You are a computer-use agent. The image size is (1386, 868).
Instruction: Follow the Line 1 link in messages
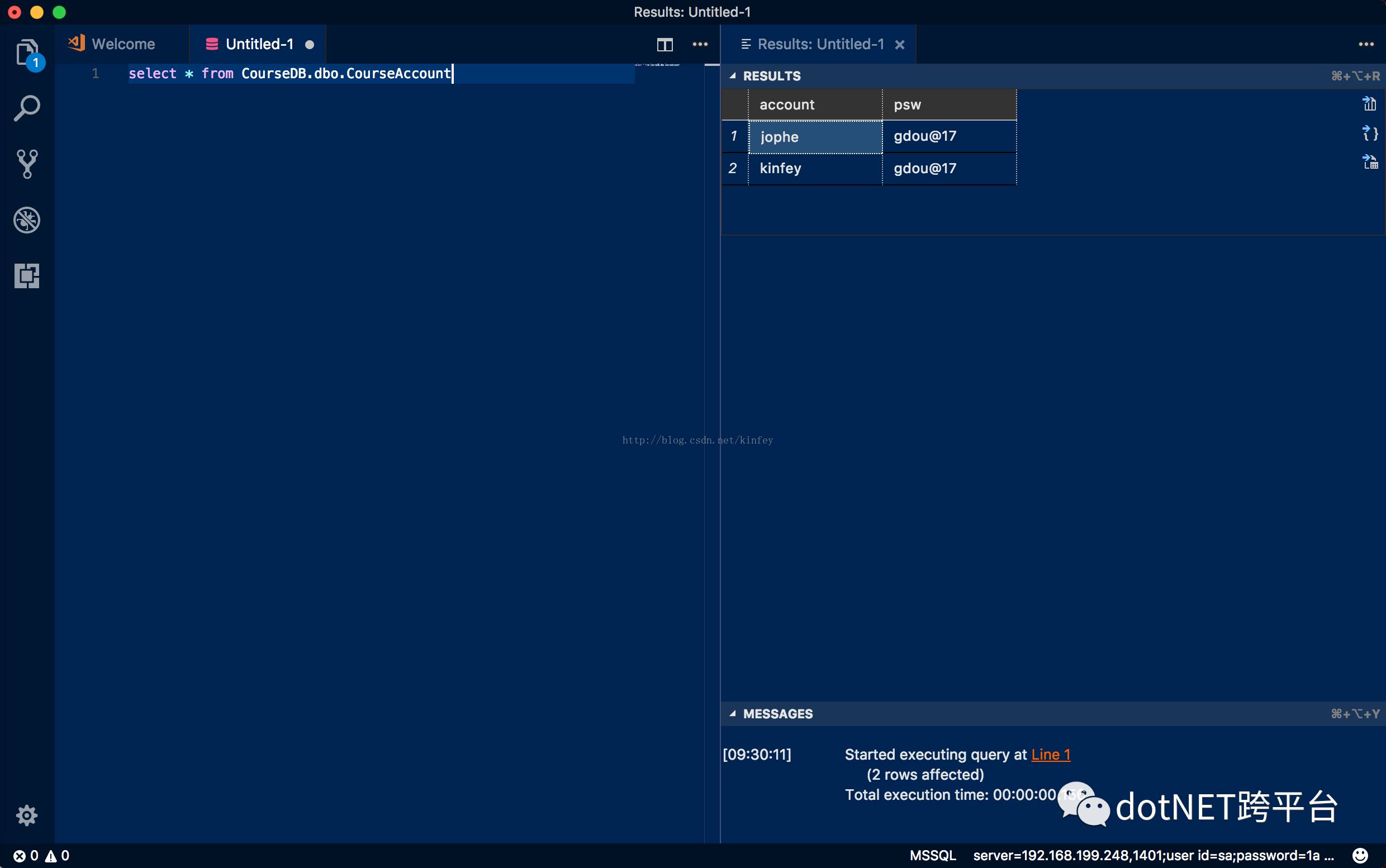(1050, 754)
